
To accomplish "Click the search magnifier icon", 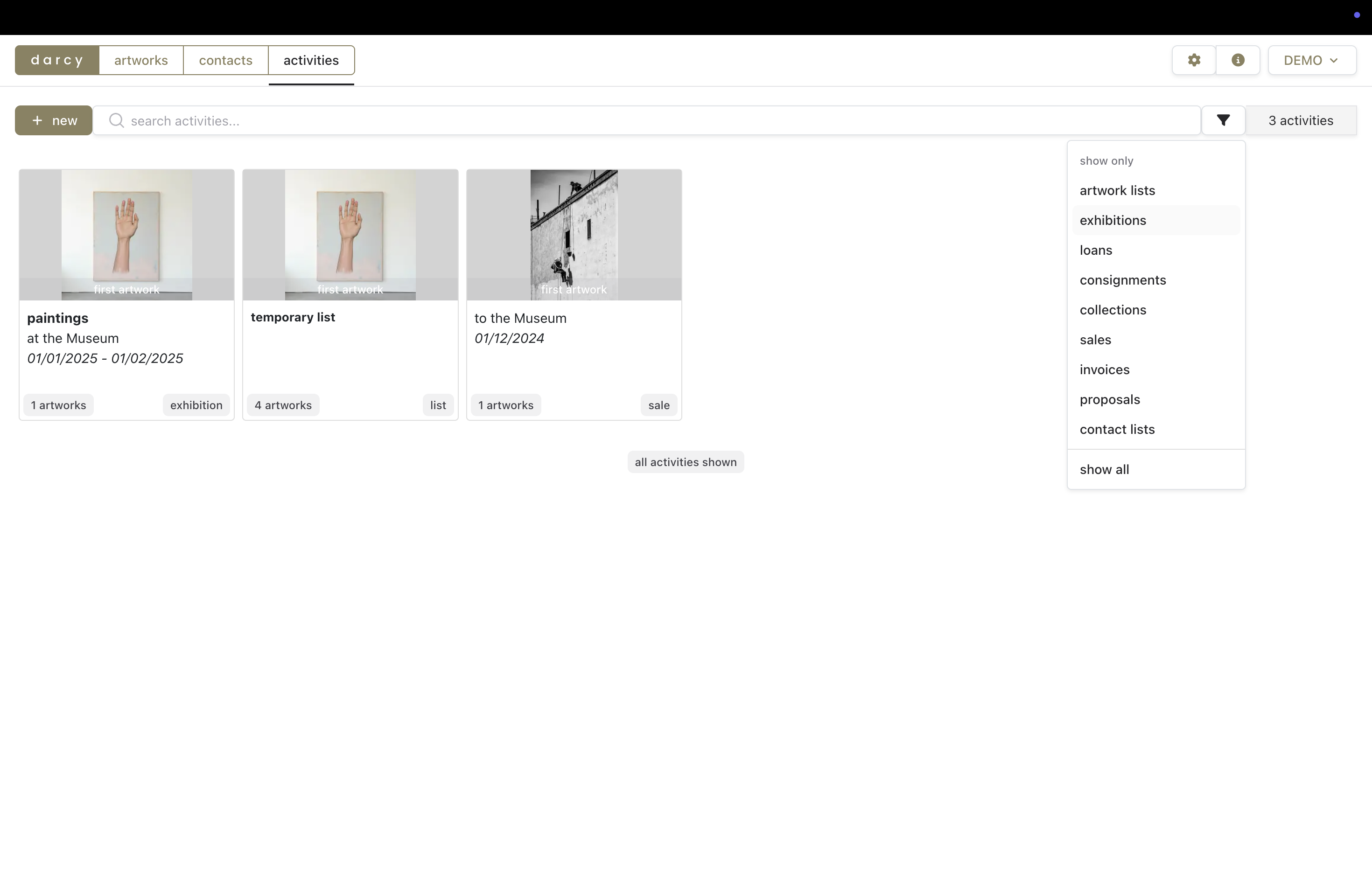I will 117,120.
